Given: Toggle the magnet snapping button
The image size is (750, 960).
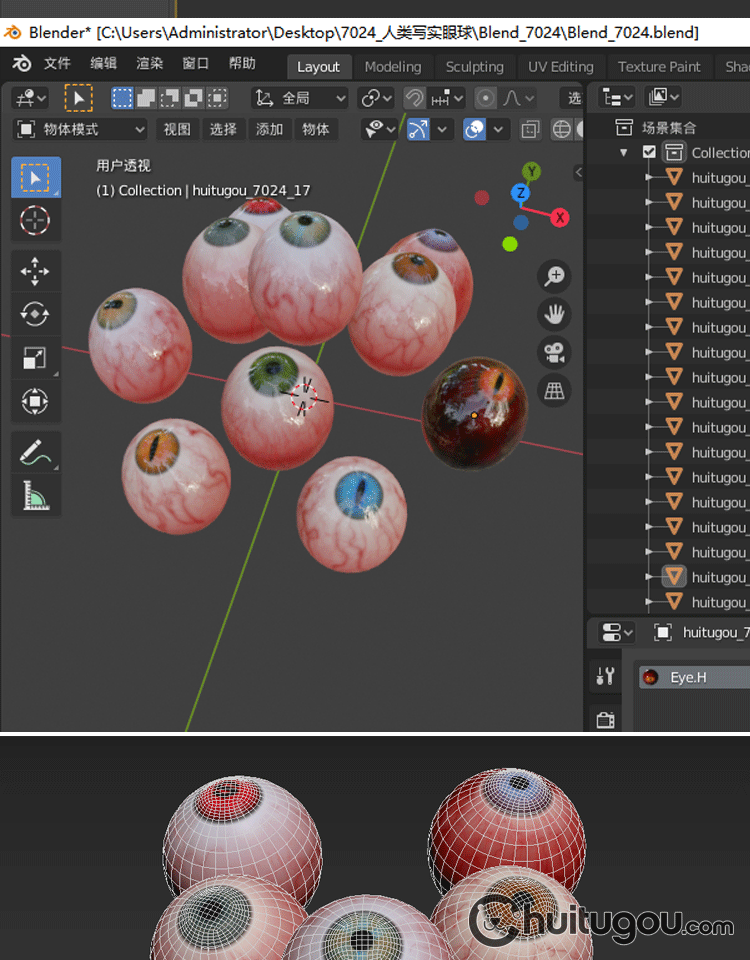Looking at the screenshot, I should pos(414,98).
